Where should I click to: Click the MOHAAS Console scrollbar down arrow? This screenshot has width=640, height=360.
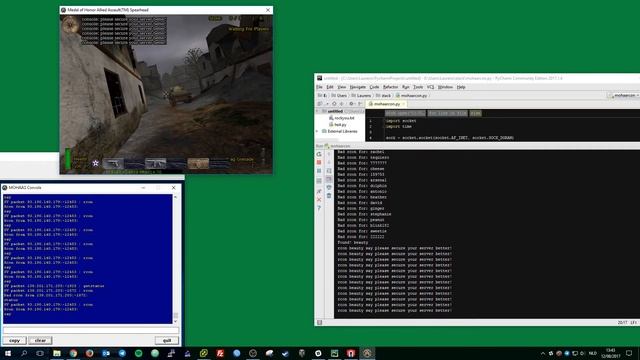(x=176, y=322)
